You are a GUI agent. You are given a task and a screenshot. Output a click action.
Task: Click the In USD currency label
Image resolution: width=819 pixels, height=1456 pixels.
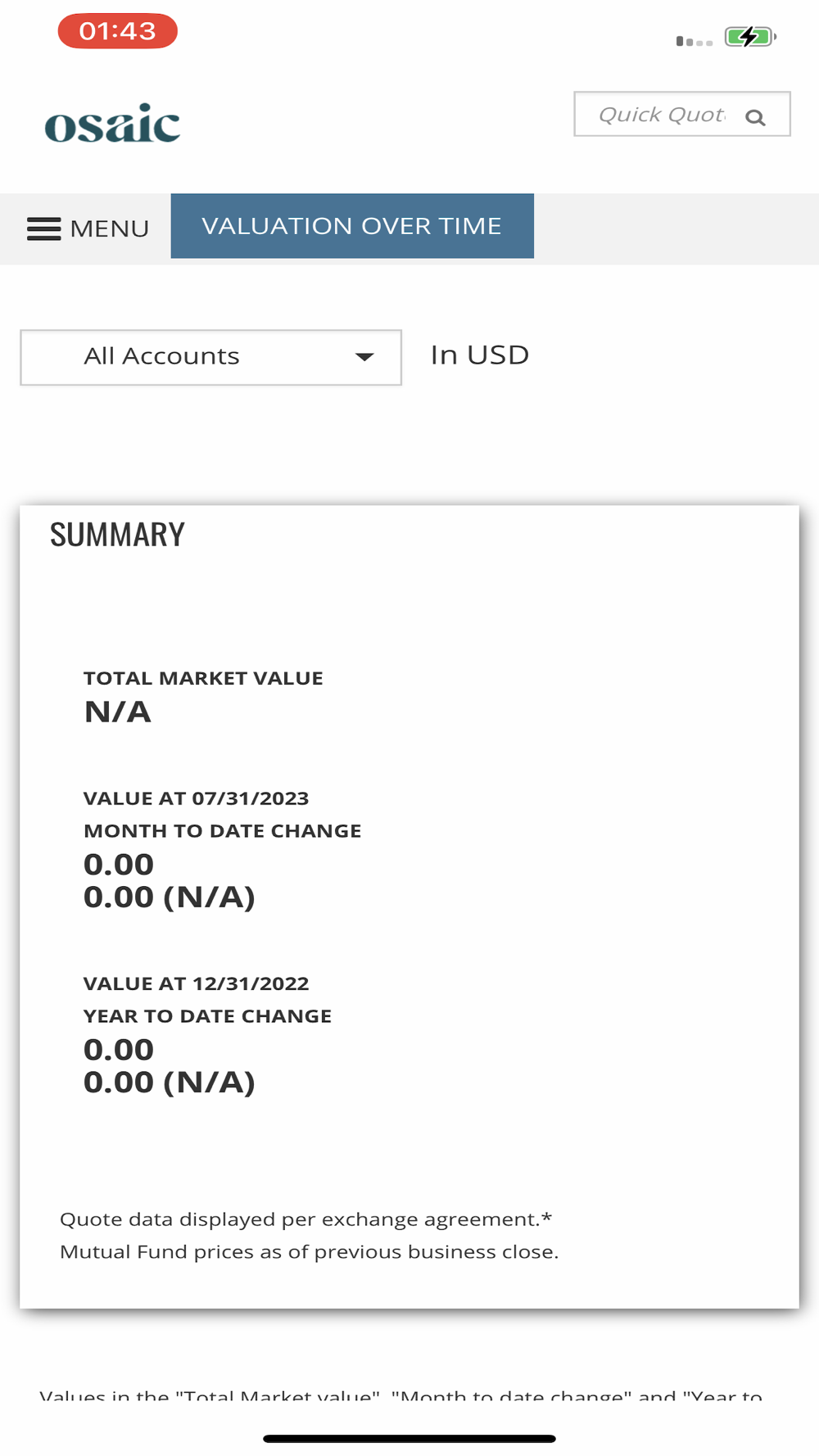(480, 355)
